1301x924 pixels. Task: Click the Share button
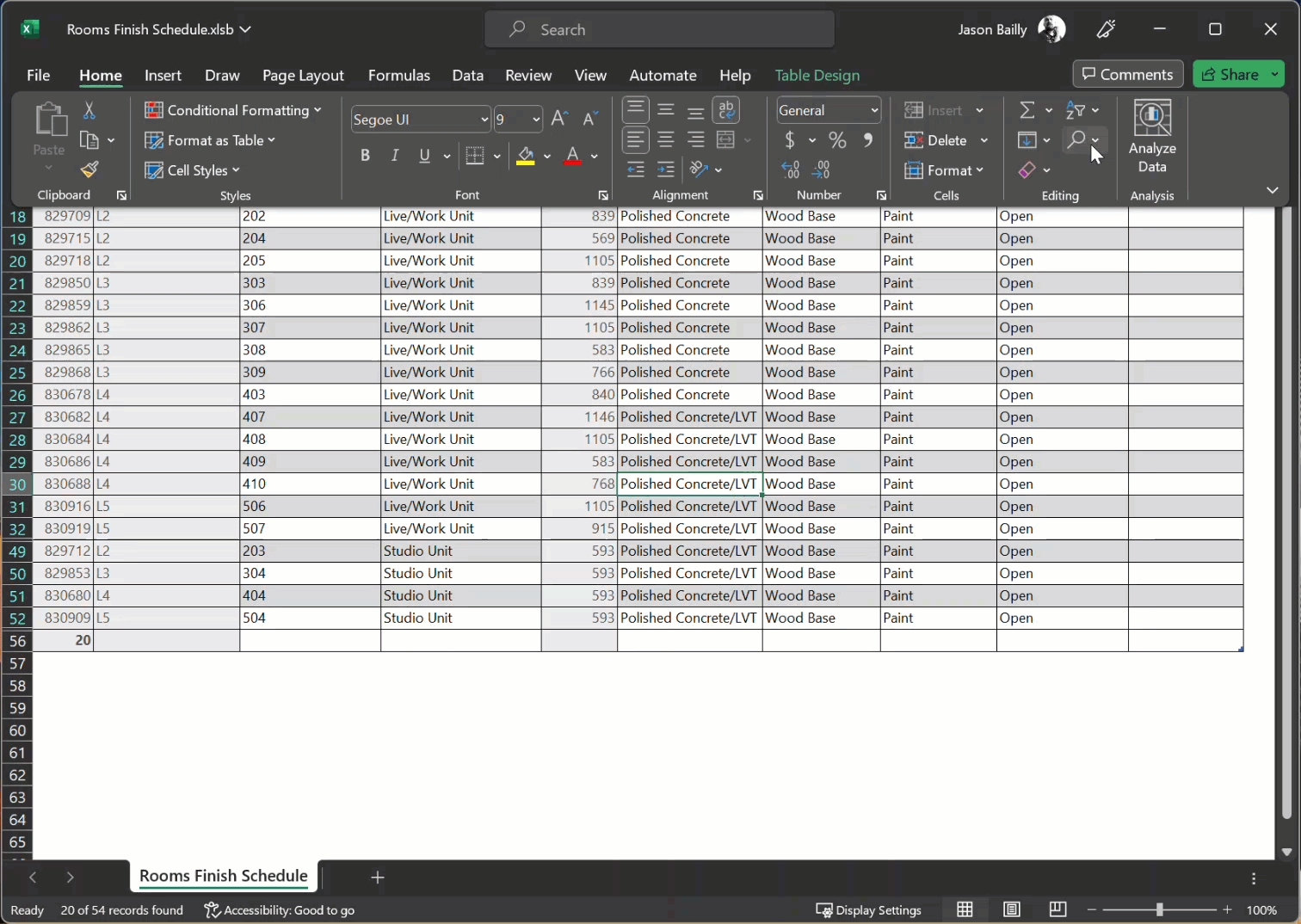tap(1230, 74)
